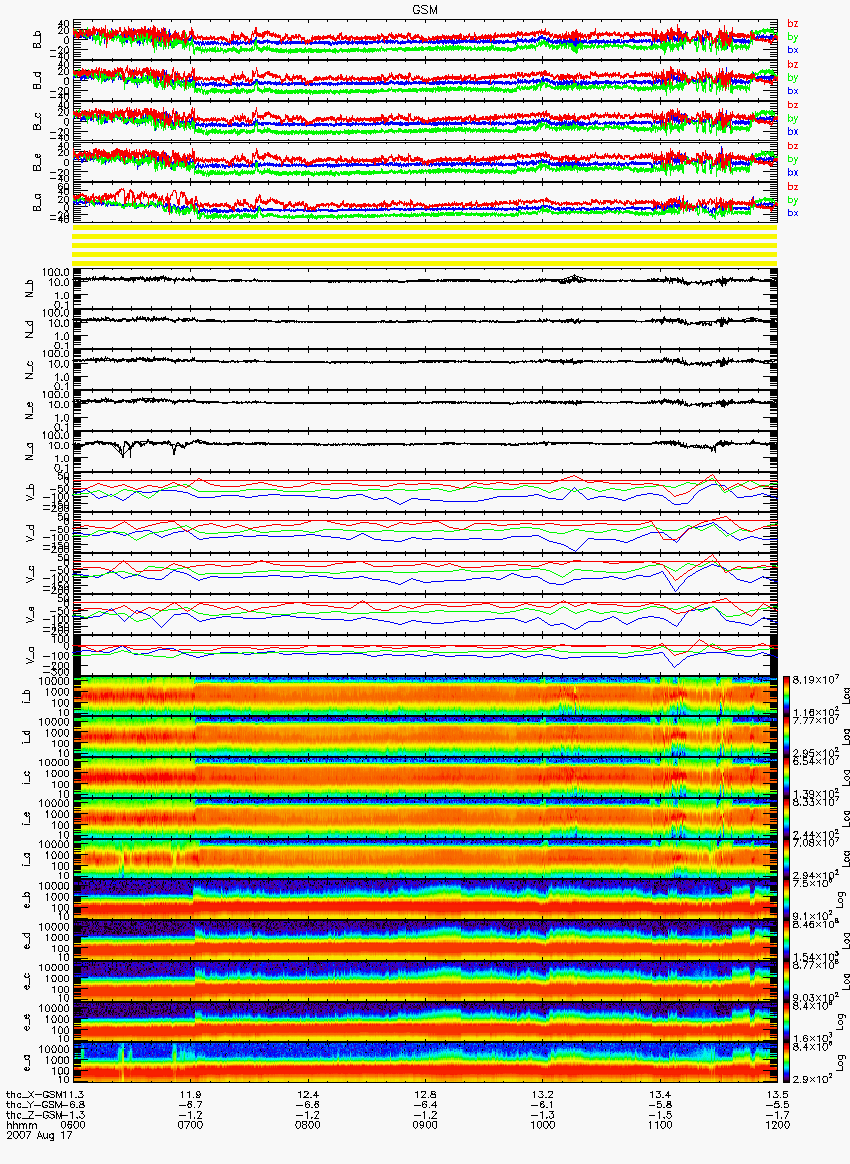Click the i_d ion spectrogram label
Viewport: 850px width, 1164px height.
point(25,737)
